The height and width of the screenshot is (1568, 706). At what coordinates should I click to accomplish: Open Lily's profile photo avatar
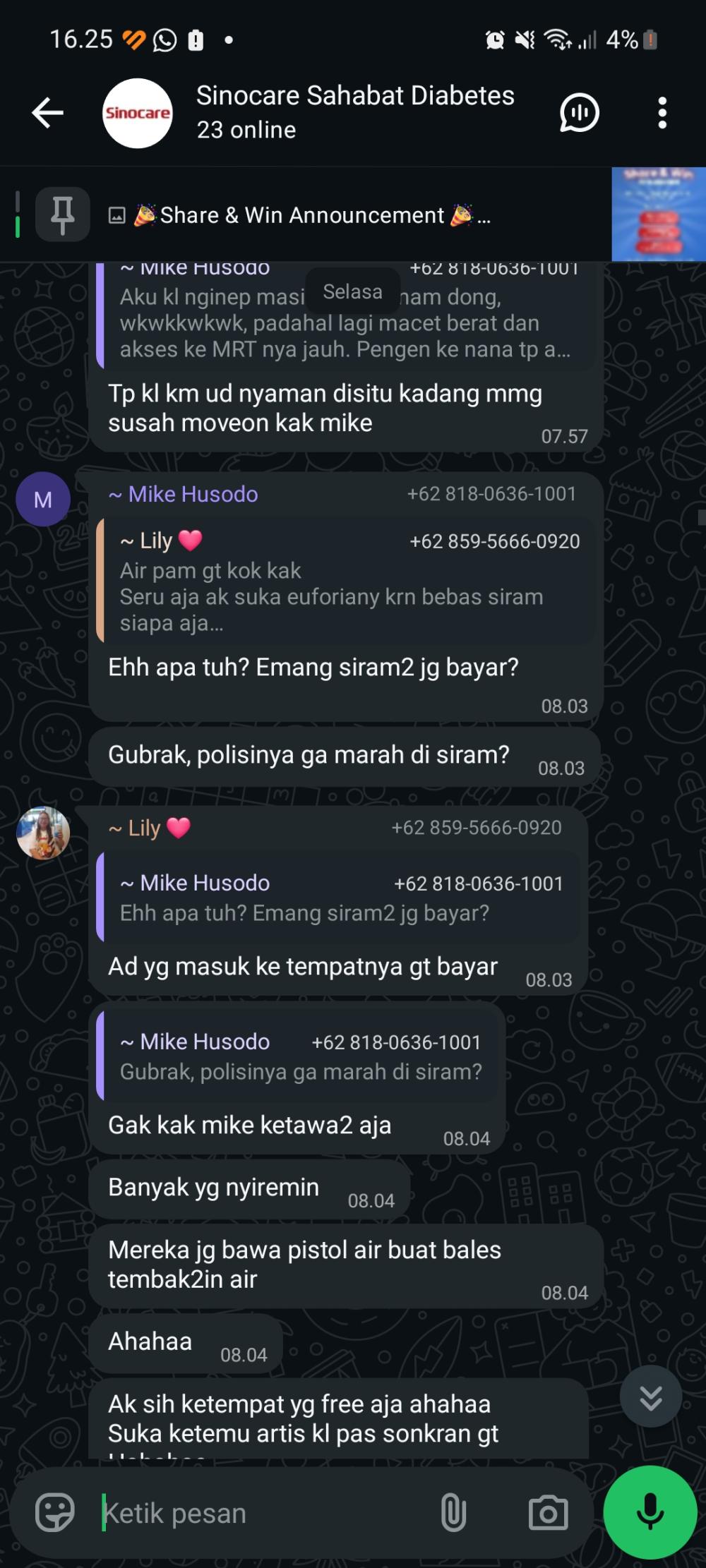[43, 833]
